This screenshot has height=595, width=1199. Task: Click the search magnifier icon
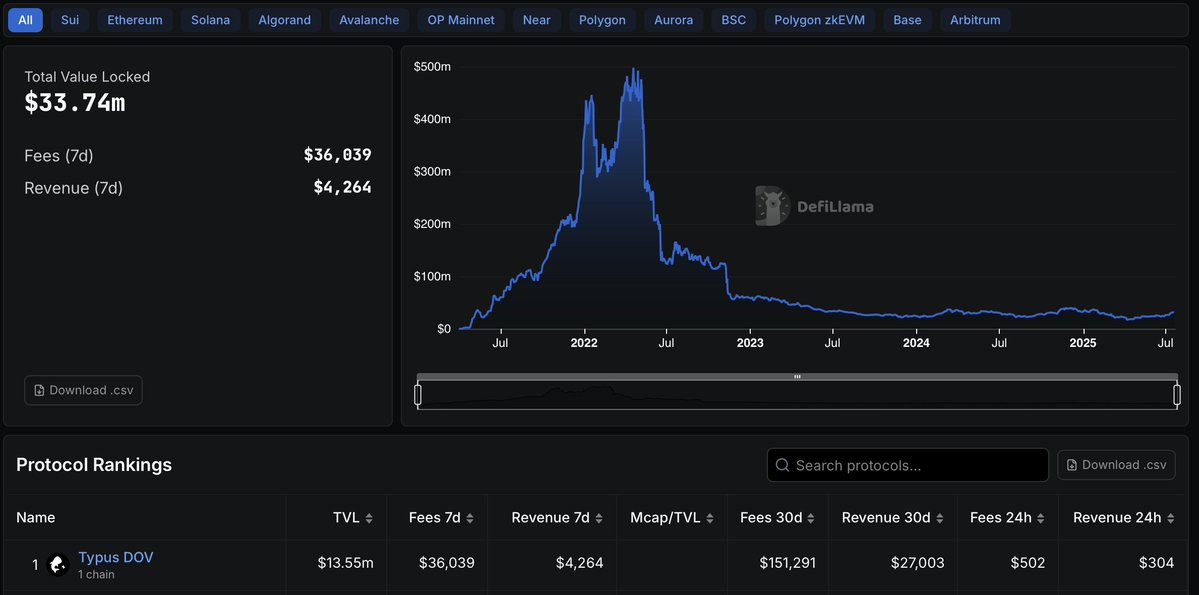[782, 465]
